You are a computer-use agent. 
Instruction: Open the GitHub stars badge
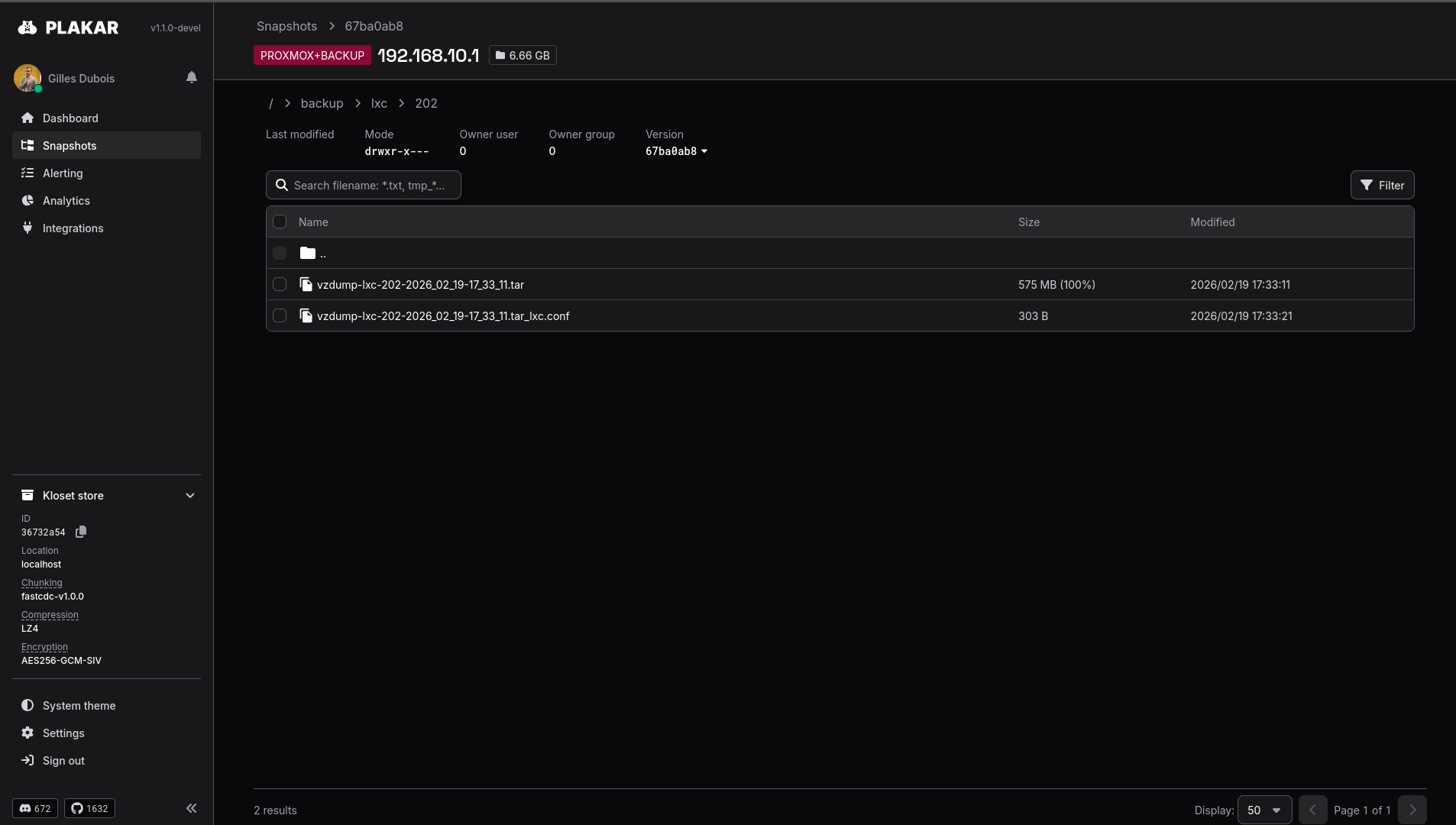(90, 808)
